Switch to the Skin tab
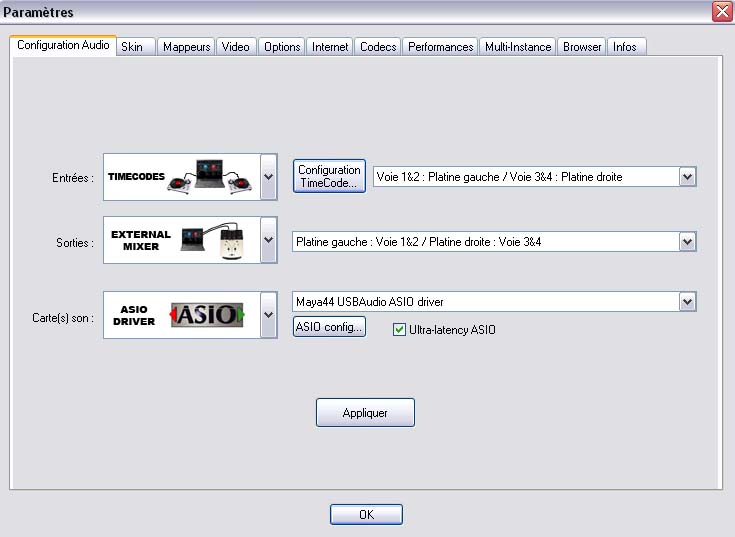This screenshot has width=735, height=537. [x=135, y=47]
